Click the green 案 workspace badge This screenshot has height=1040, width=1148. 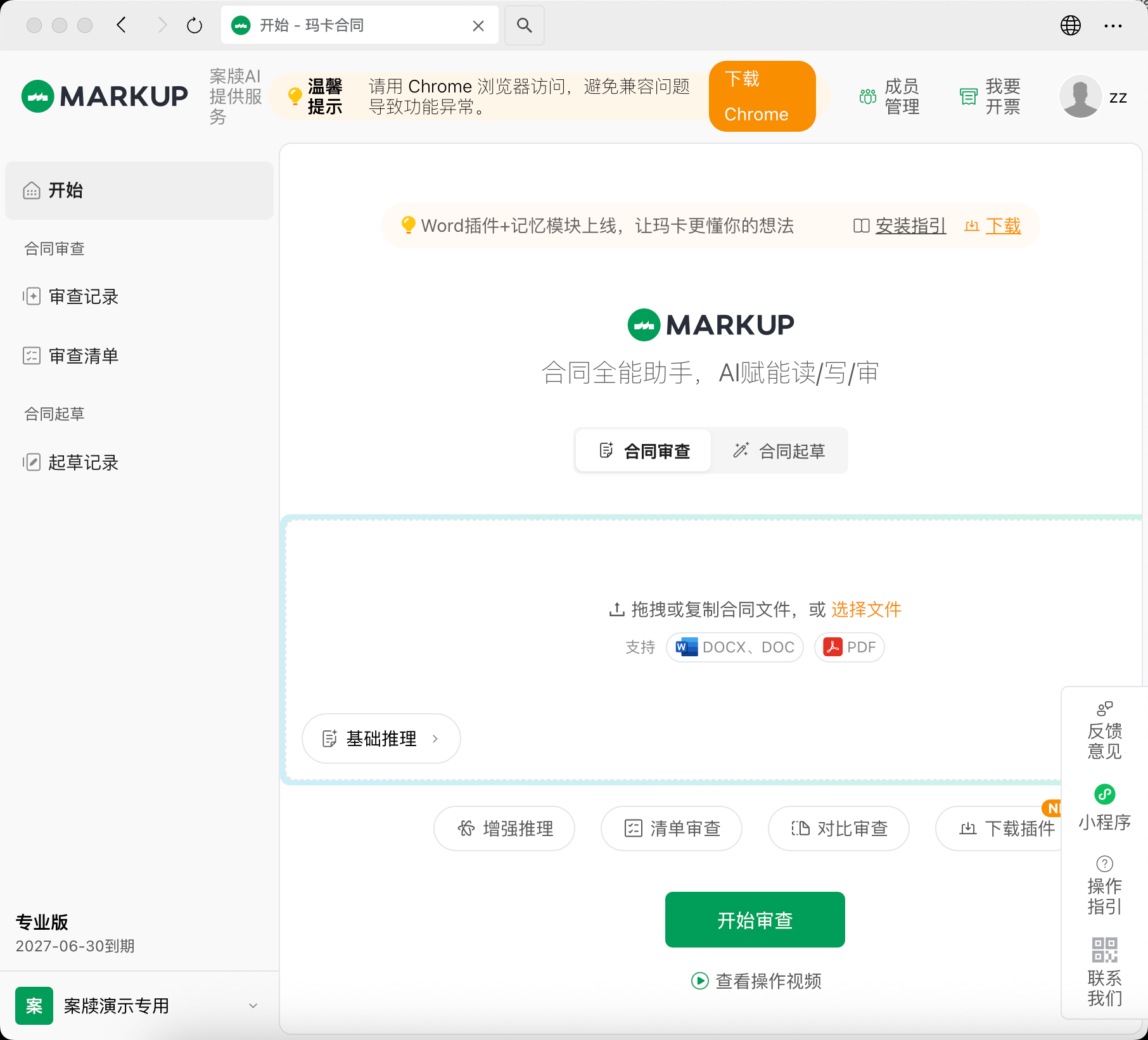pyautogui.click(x=34, y=1006)
